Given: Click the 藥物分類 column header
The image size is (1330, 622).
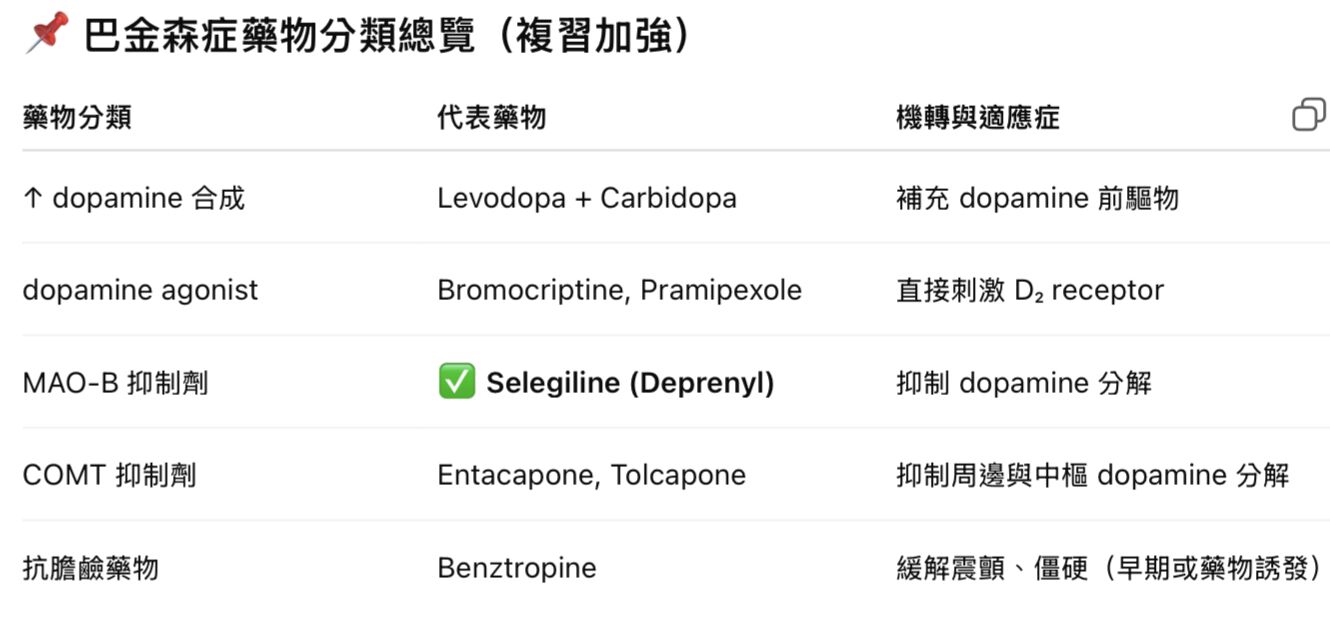Looking at the screenshot, I should (x=77, y=118).
